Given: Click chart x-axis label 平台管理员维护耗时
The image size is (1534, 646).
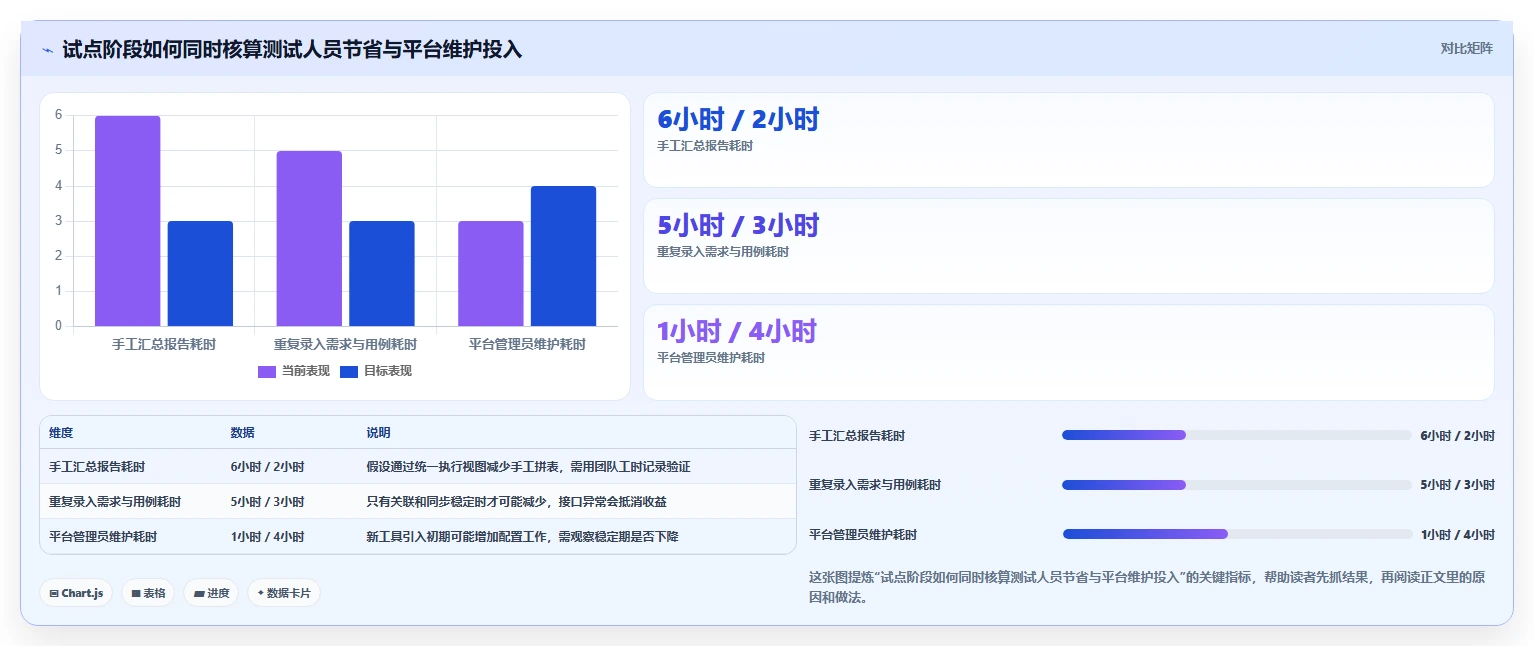Looking at the screenshot, I should pos(527,344).
